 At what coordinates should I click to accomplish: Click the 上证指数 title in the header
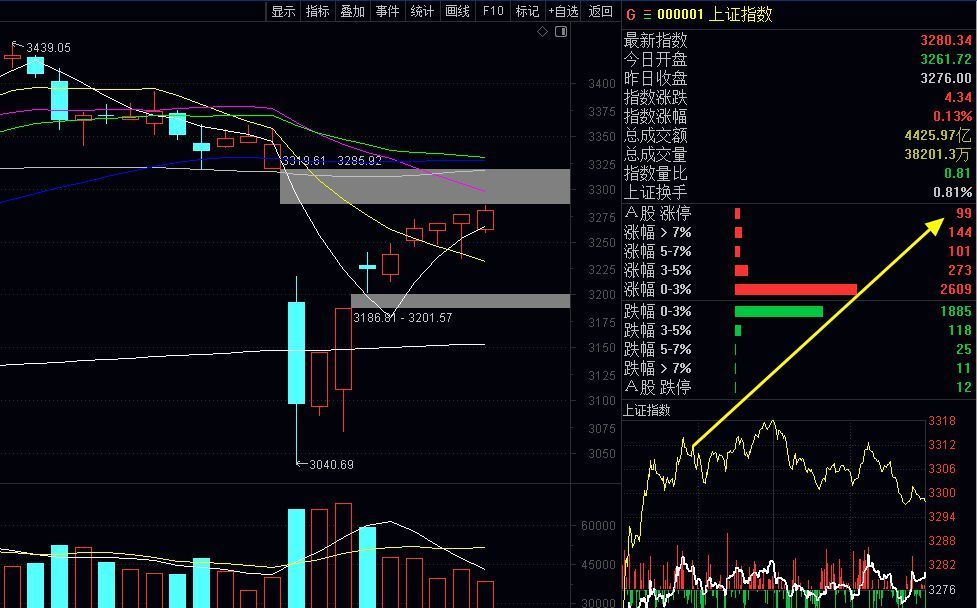pyautogui.click(x=742, y=14)
